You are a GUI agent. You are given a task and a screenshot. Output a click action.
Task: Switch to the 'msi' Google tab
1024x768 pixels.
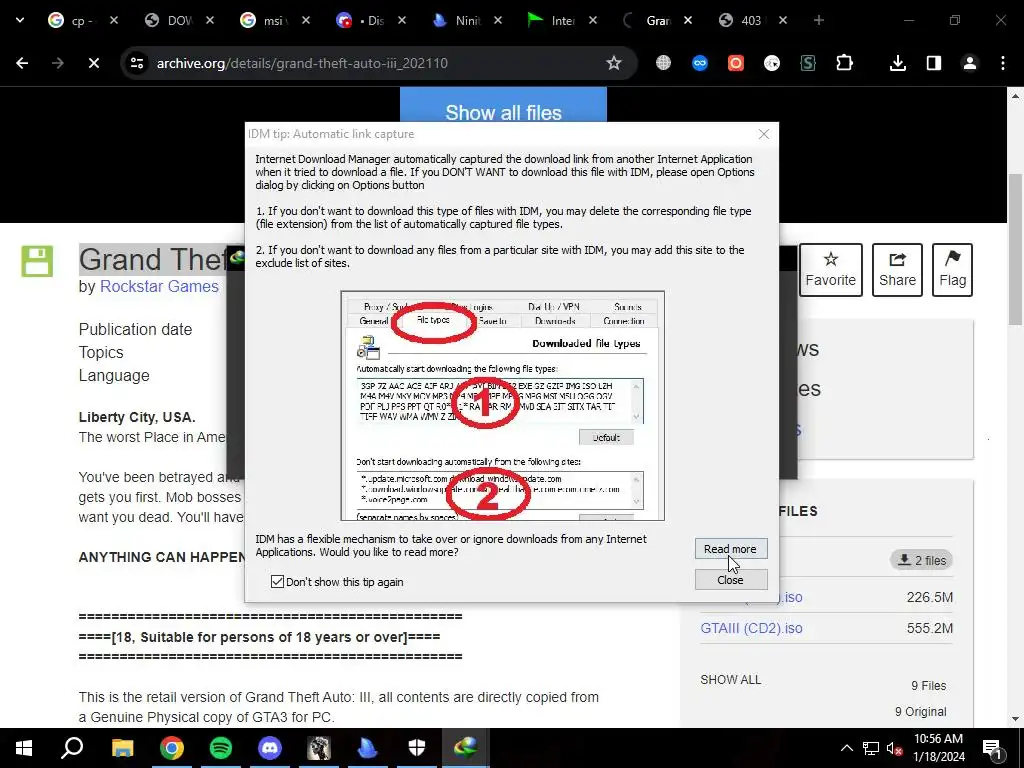tap(274, 20)
